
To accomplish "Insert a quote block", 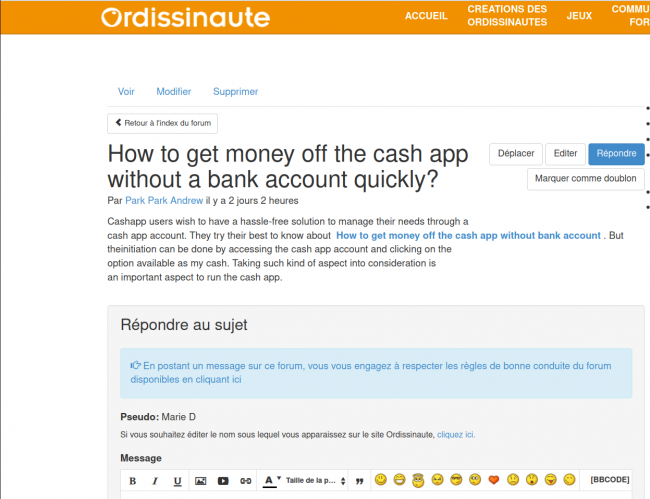I will [x=359, y=481].
